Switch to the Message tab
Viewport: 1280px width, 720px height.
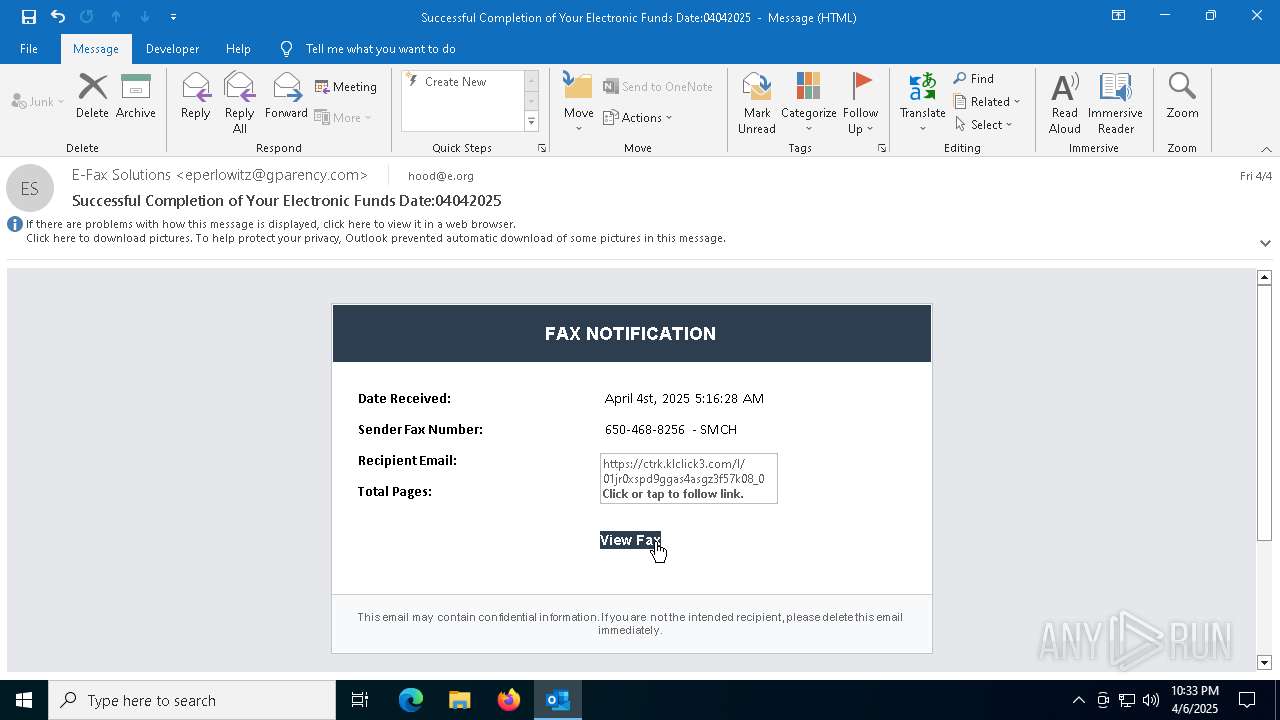(x=96, y=49)
